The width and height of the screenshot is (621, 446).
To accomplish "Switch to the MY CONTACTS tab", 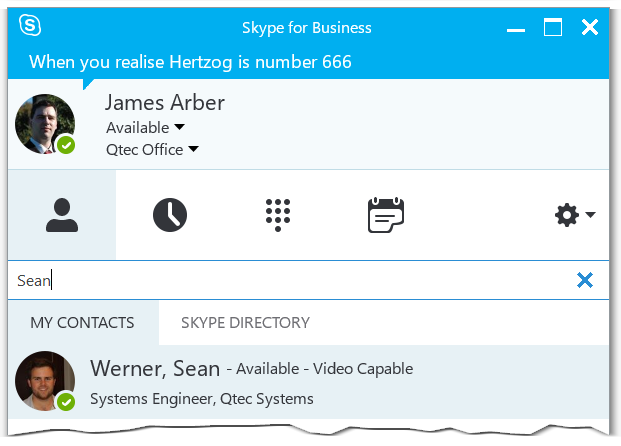I will pos(82,323).
